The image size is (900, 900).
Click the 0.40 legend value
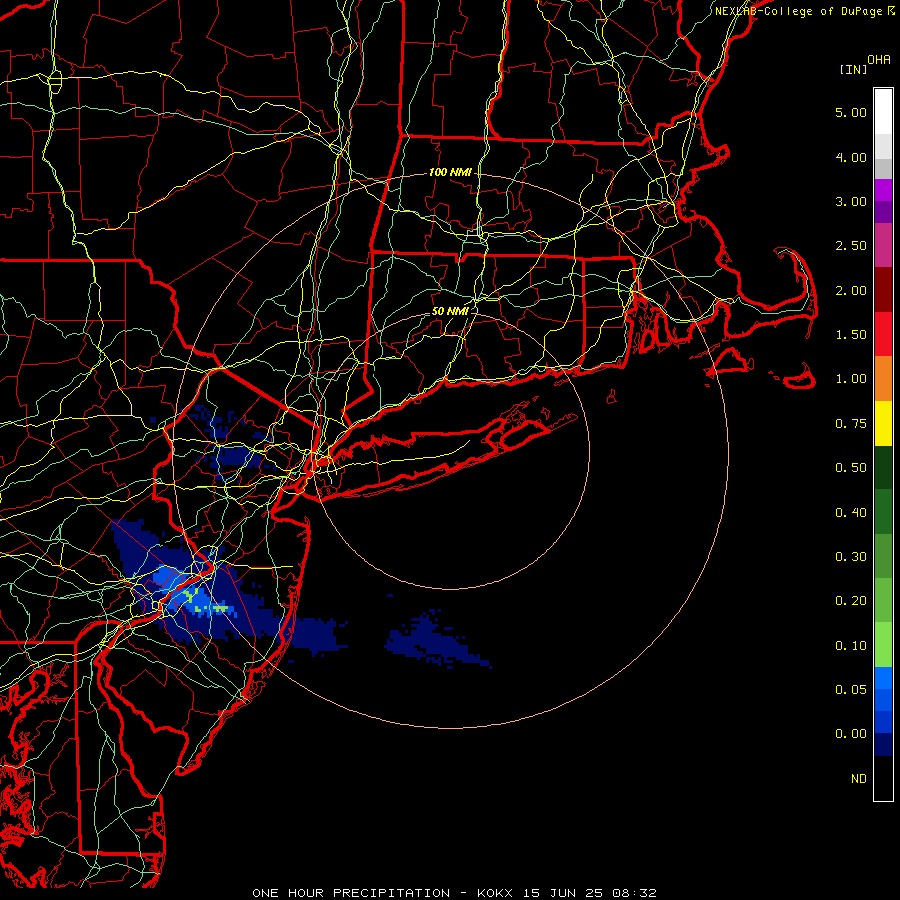point(851,513)
